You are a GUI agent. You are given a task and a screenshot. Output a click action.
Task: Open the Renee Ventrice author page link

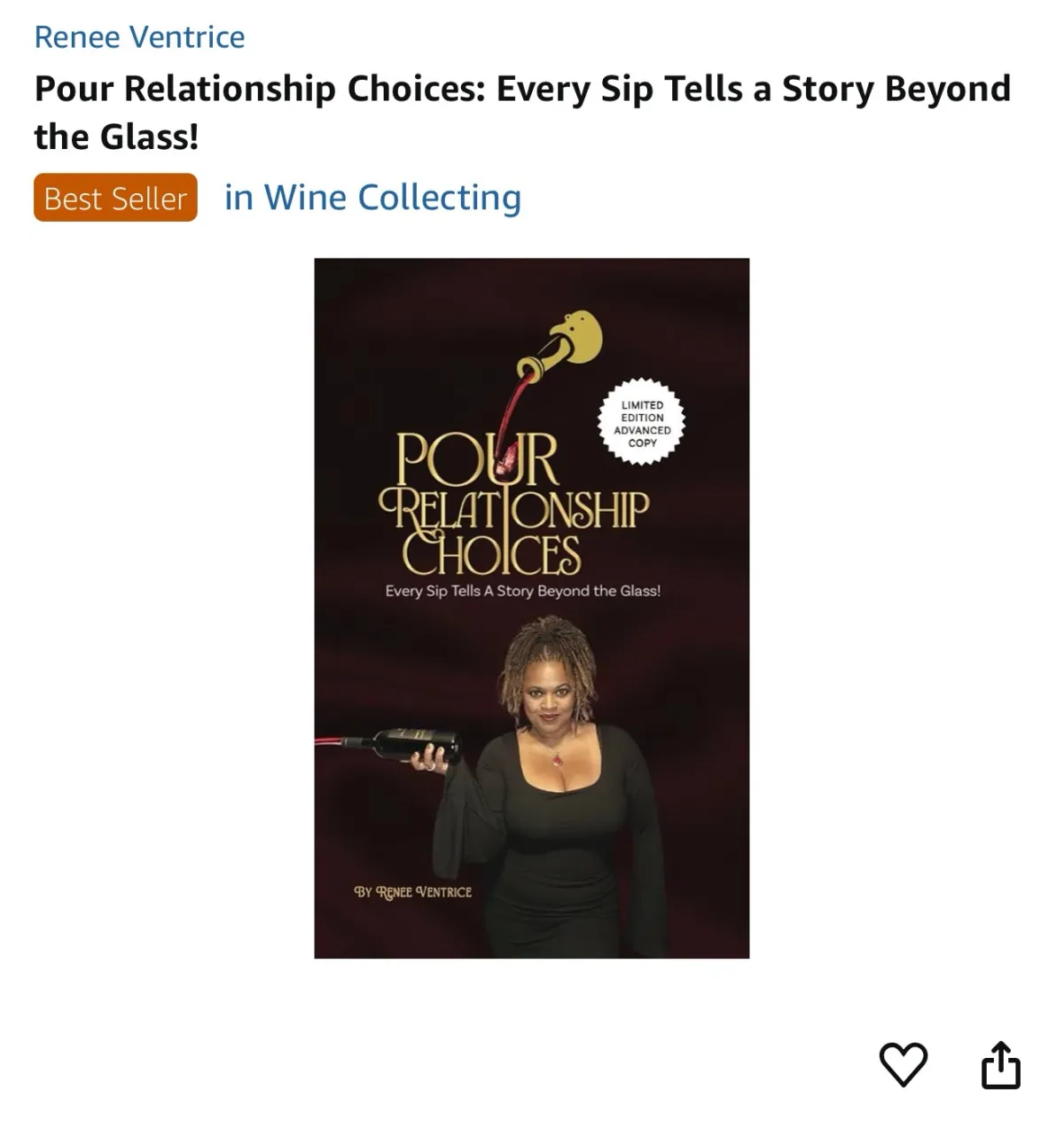pyautogui.click(x=139, y=37)
